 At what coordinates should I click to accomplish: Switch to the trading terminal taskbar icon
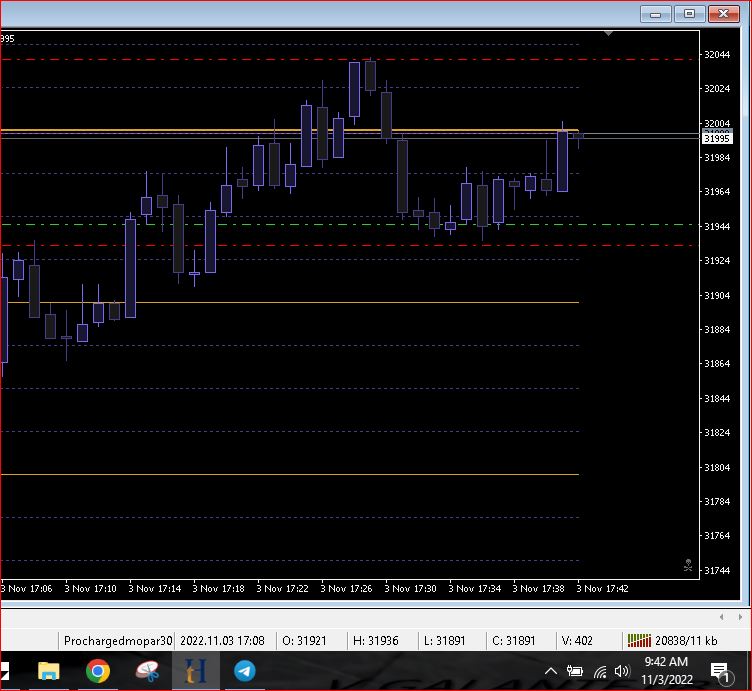196,671
